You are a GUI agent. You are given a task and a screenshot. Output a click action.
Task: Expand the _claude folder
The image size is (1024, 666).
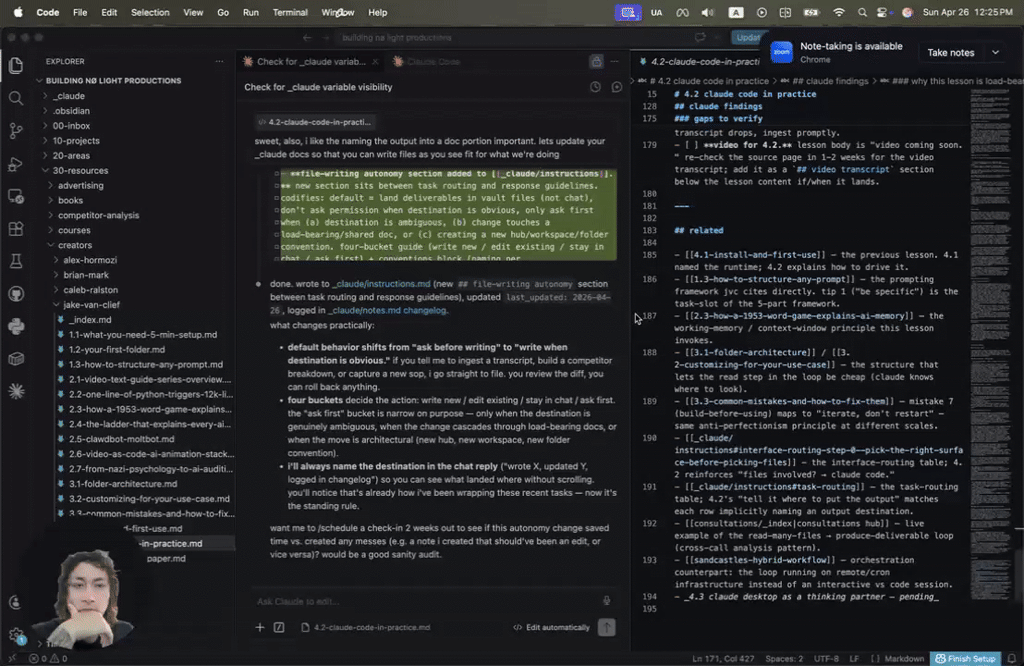pyautogui.click(x=69, y=95)
